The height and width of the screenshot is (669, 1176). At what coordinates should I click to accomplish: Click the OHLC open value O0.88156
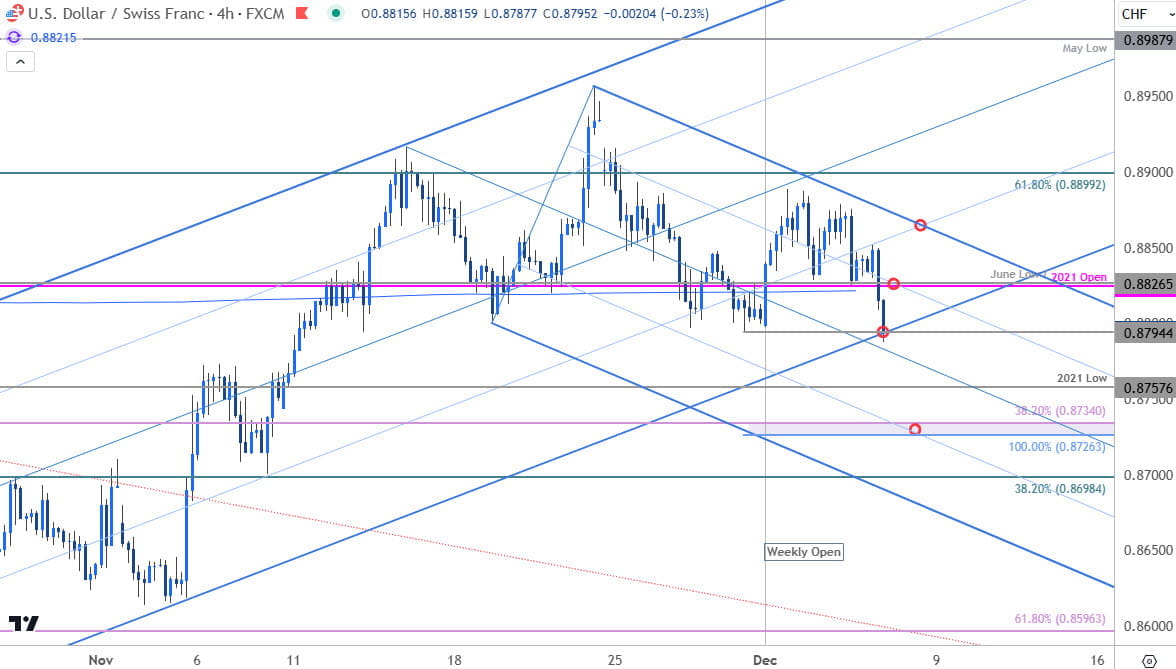[388, 14]
